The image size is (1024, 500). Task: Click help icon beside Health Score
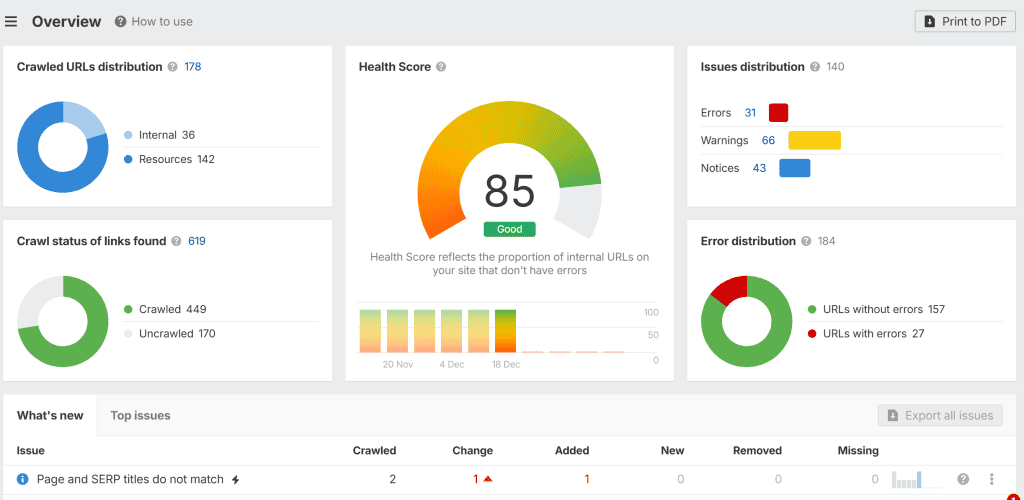(441, 67)
